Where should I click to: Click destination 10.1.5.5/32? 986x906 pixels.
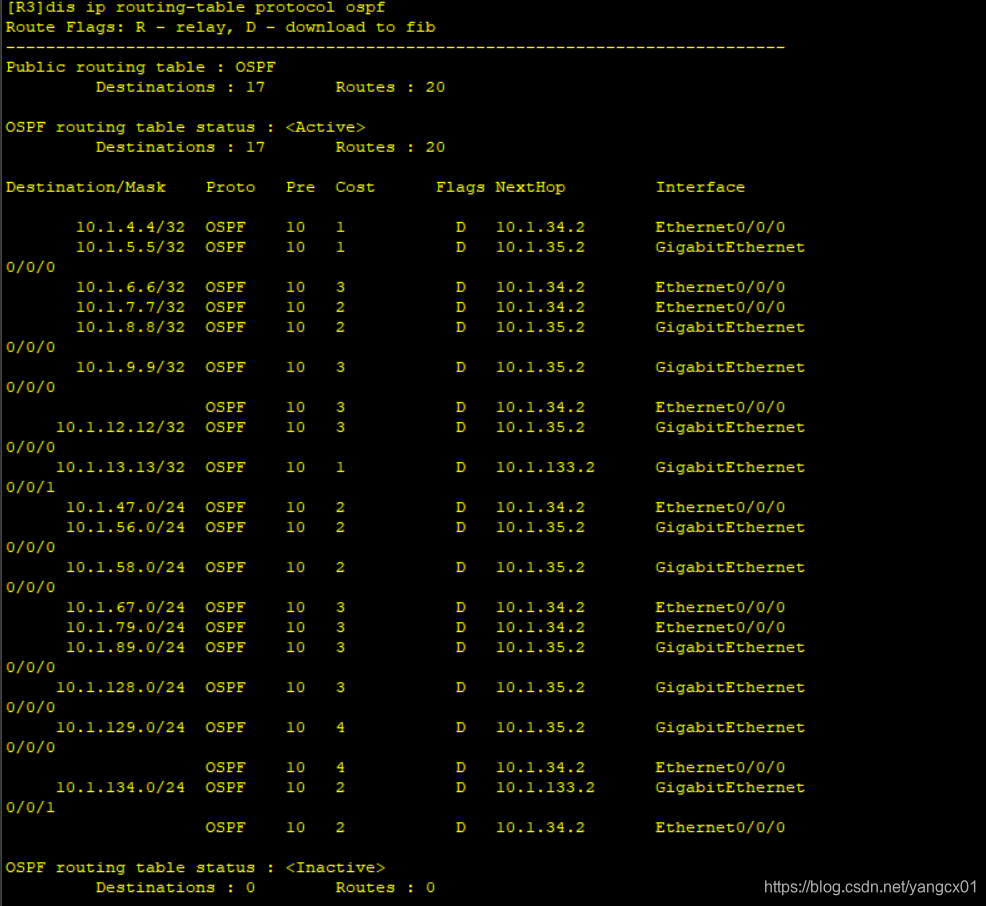tap(130, 247)
